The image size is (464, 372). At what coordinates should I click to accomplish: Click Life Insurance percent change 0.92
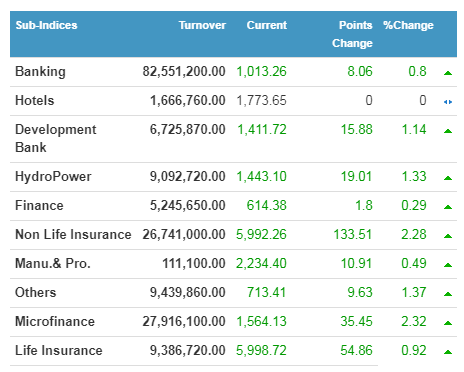pos(414,350)
